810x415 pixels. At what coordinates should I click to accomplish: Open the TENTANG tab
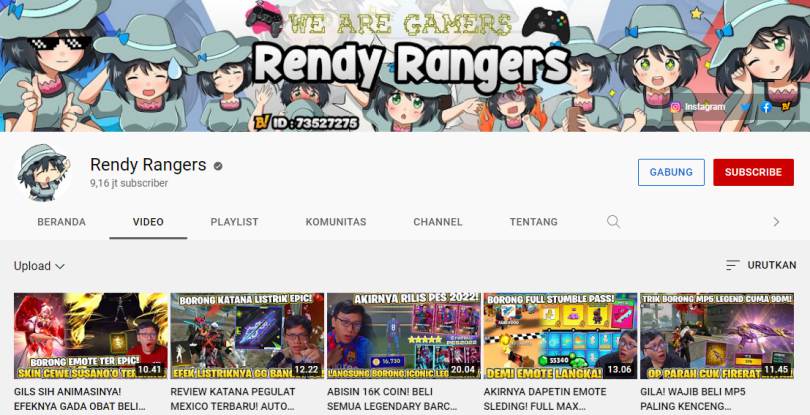pos(534,222)
